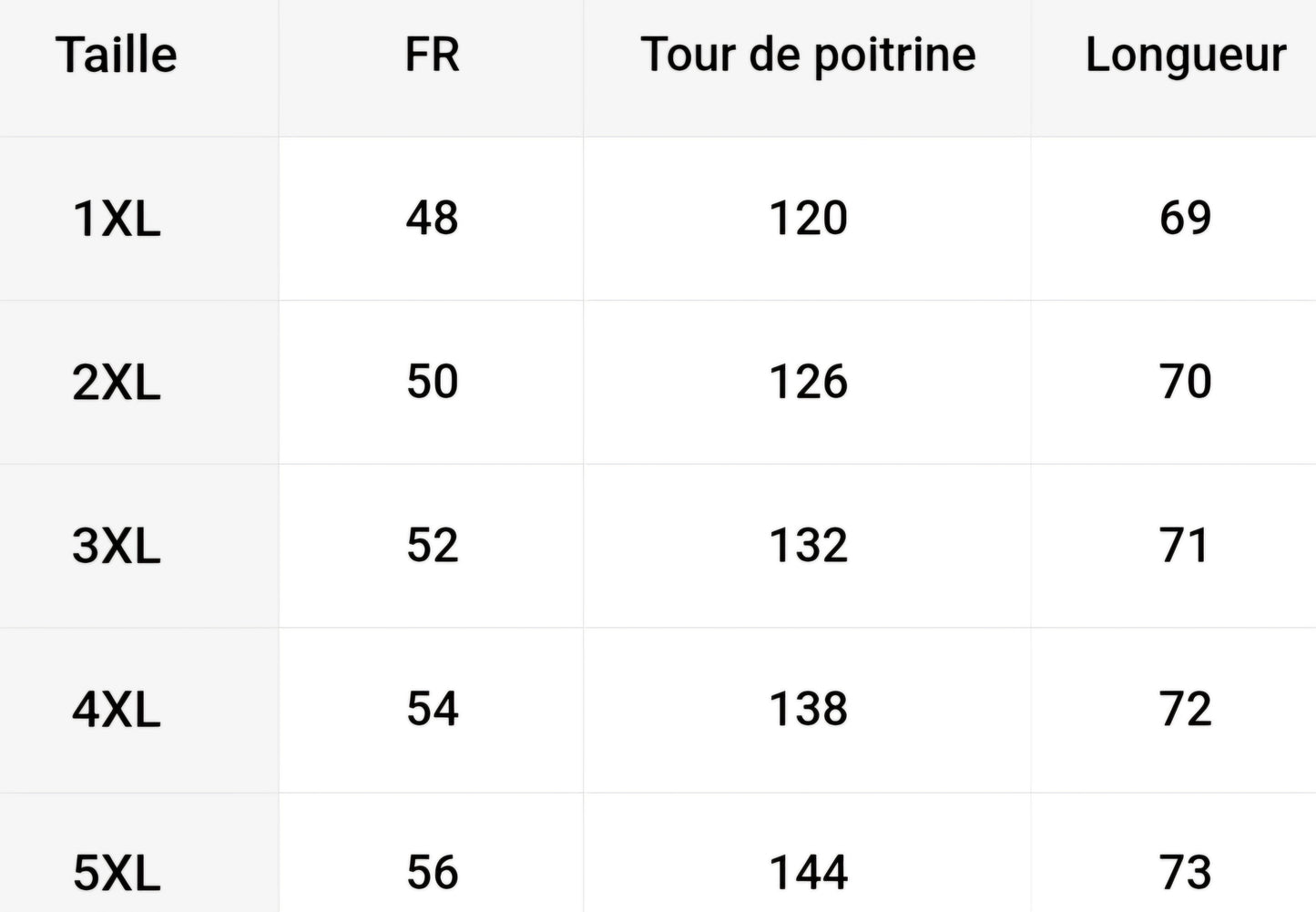Click the FR value 48 cell

point(432,219)
